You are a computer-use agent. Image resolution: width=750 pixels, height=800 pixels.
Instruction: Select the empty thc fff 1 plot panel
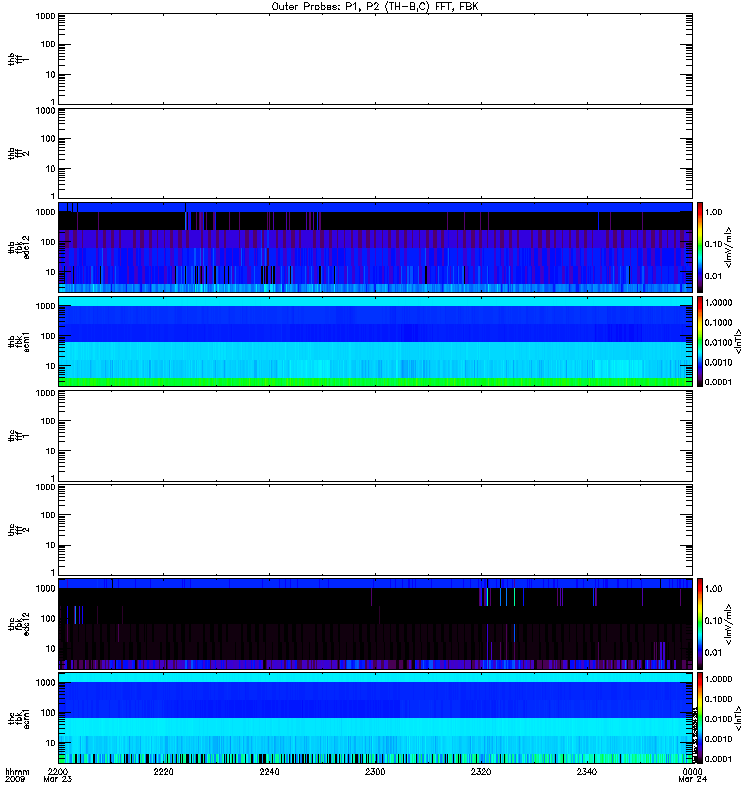pos(375,436)
